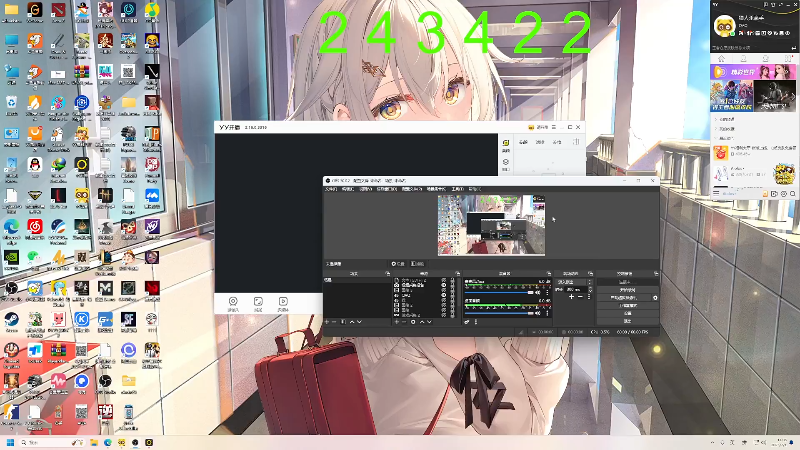Open the 帮助 menu in OBS

click(x=474, y=189)
